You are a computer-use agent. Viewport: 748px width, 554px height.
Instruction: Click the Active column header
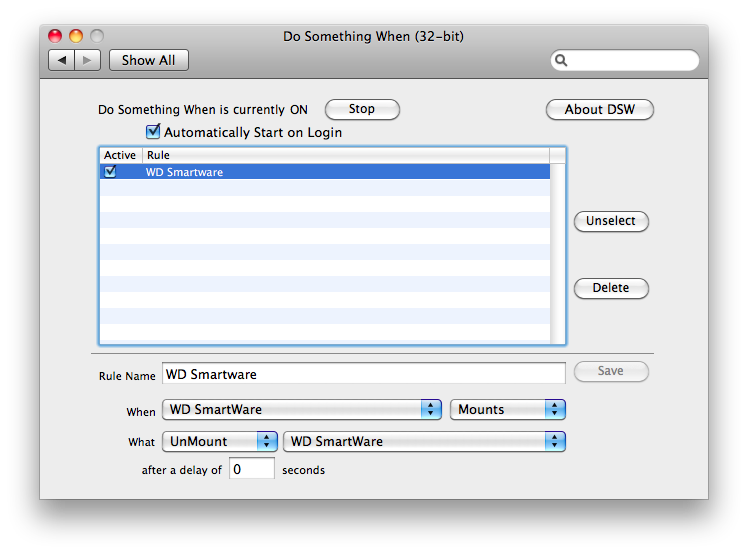click(121, 155)
